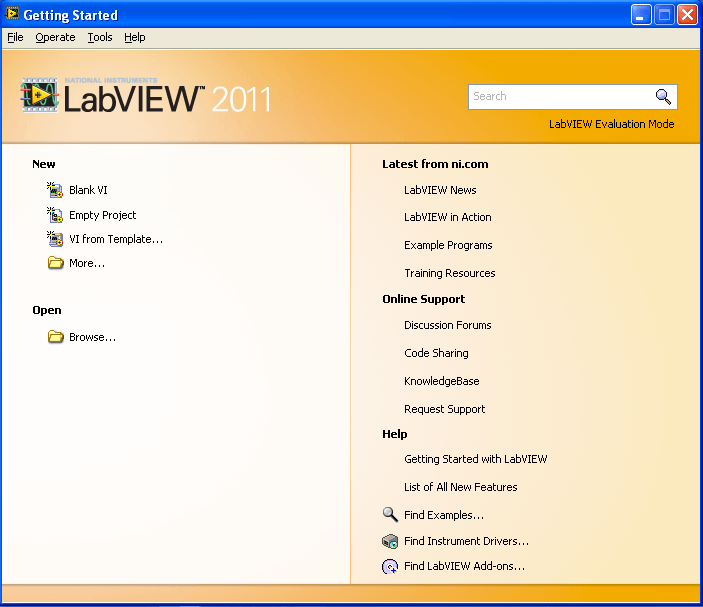Visit Discussion Forums
Viewport: 703px width, 607px height.
[447, 325]
